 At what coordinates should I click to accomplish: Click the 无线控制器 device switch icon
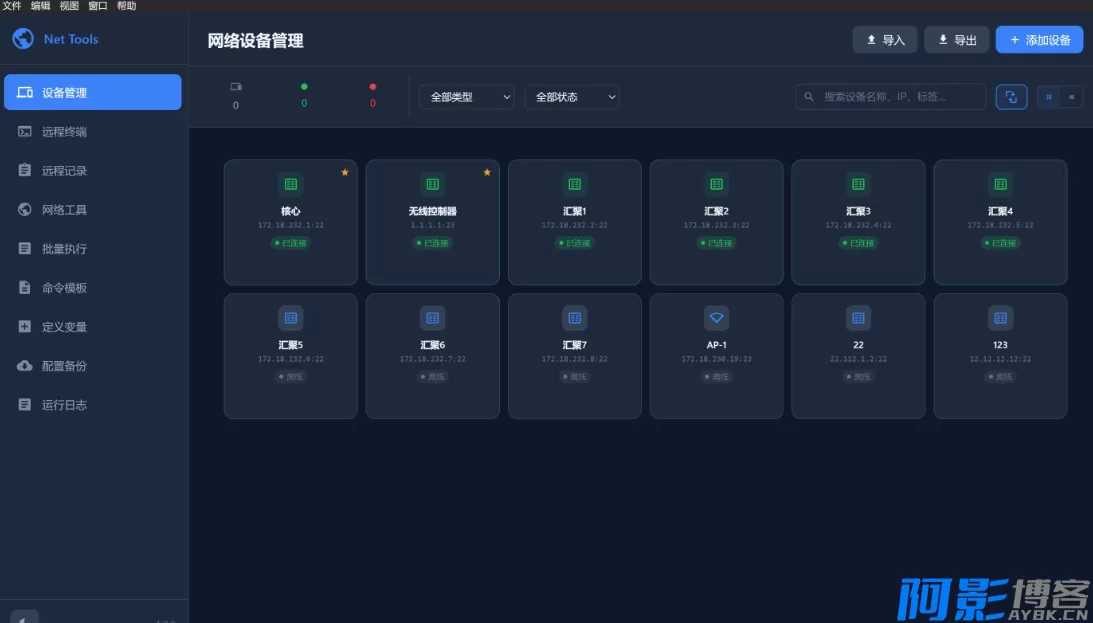(x=432, y=184)
